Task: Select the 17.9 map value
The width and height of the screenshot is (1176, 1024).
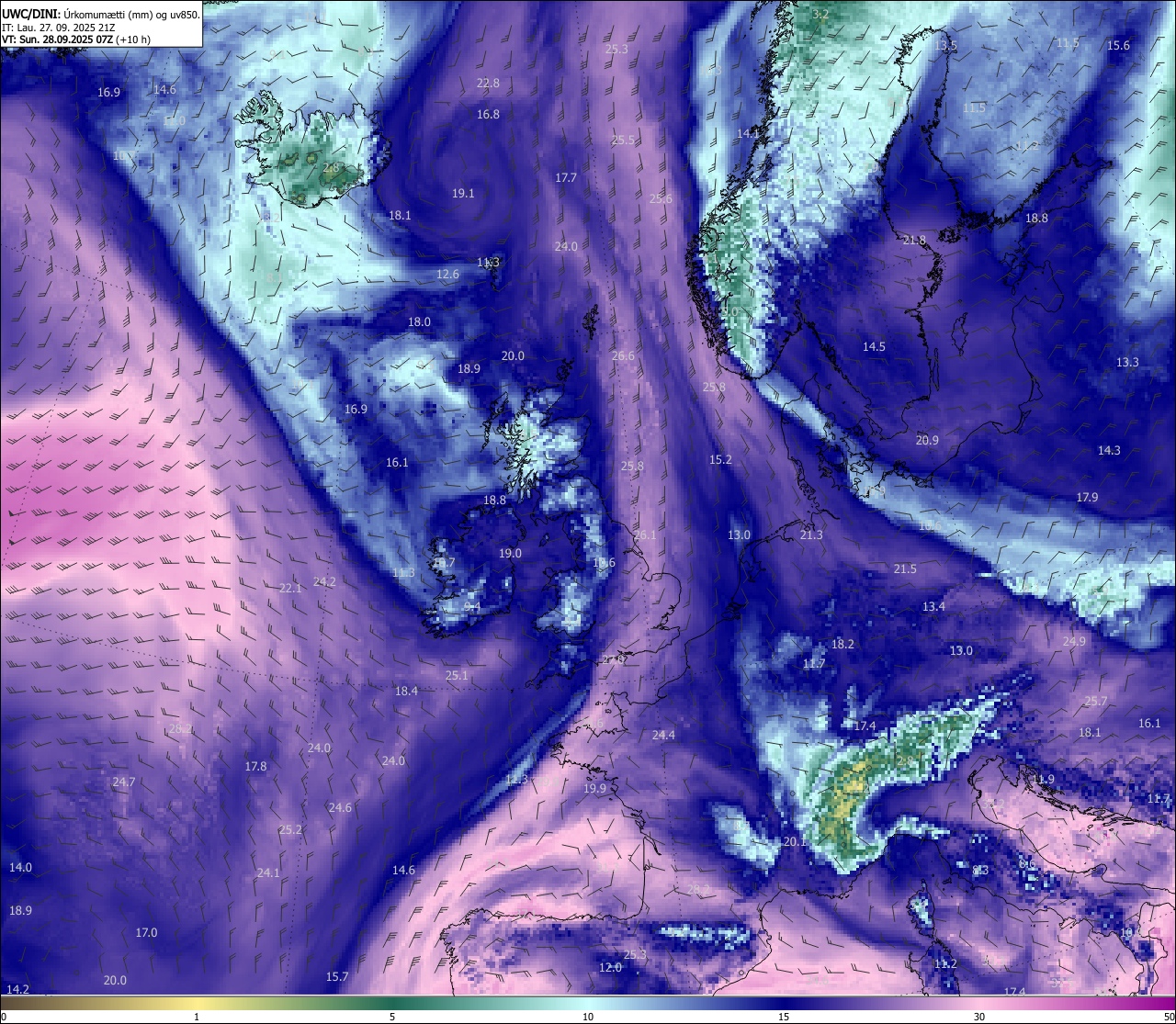Action: (1087, 497)
